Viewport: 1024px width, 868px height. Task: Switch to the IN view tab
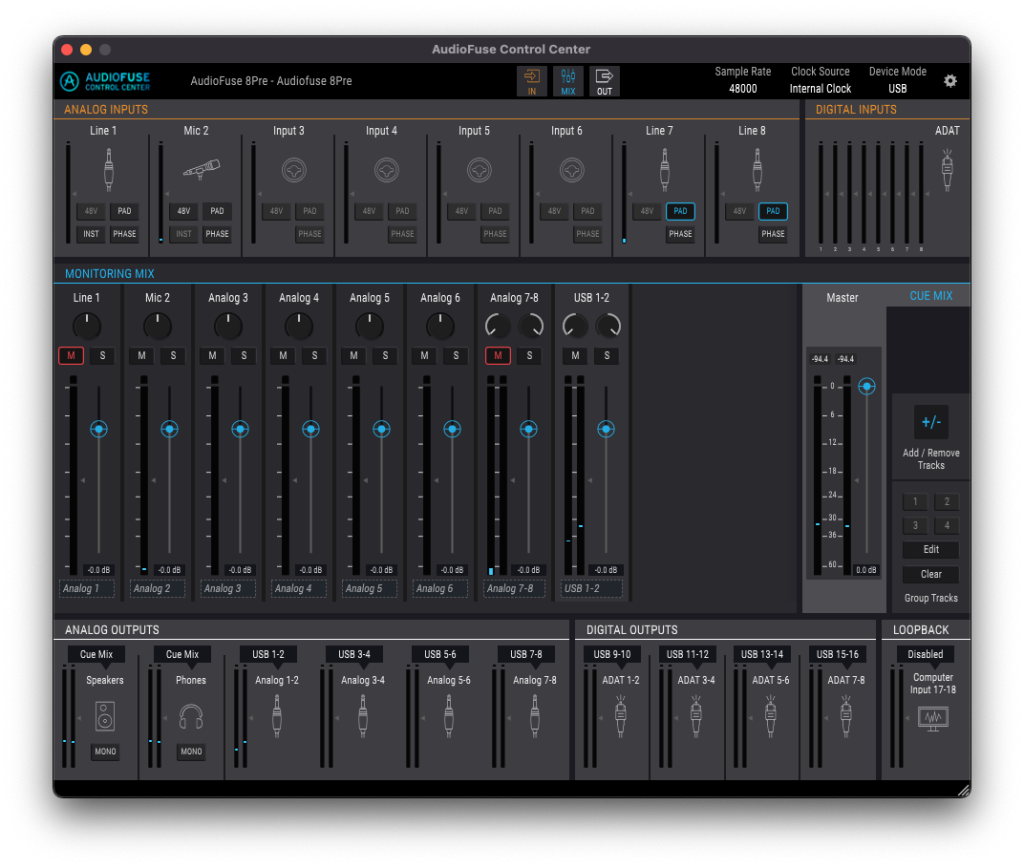pyautogui.click(x=532, y=81)
